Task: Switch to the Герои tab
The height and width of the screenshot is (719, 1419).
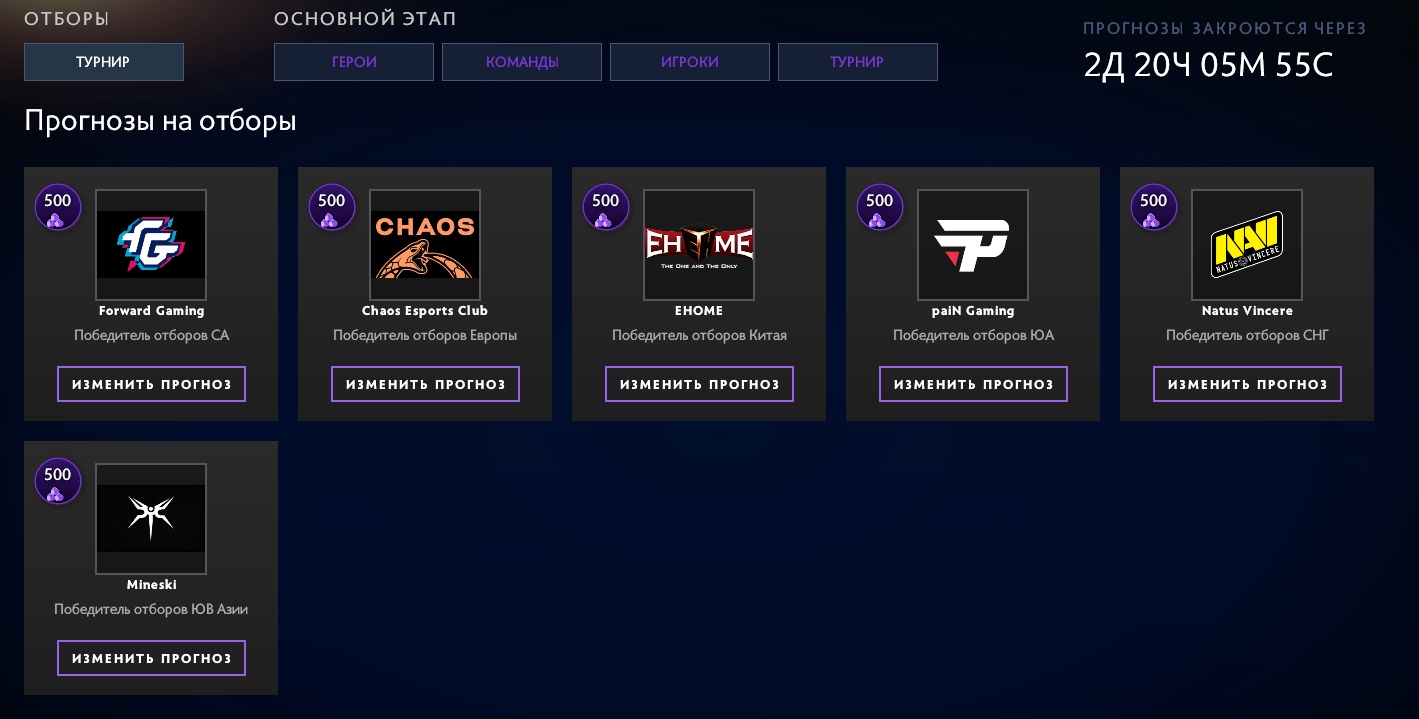Action: [354, 62]
